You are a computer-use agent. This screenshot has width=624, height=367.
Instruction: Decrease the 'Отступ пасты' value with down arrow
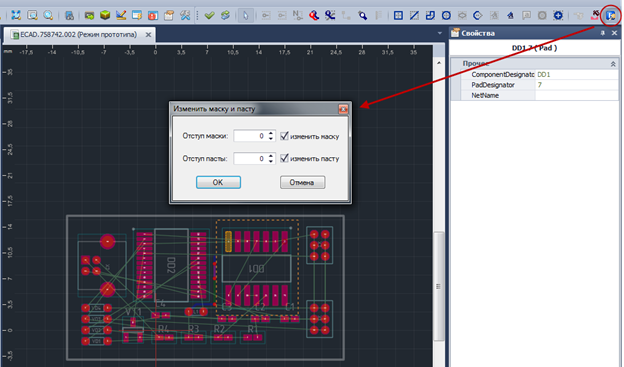pyautogui.click(x=271, y=161)
